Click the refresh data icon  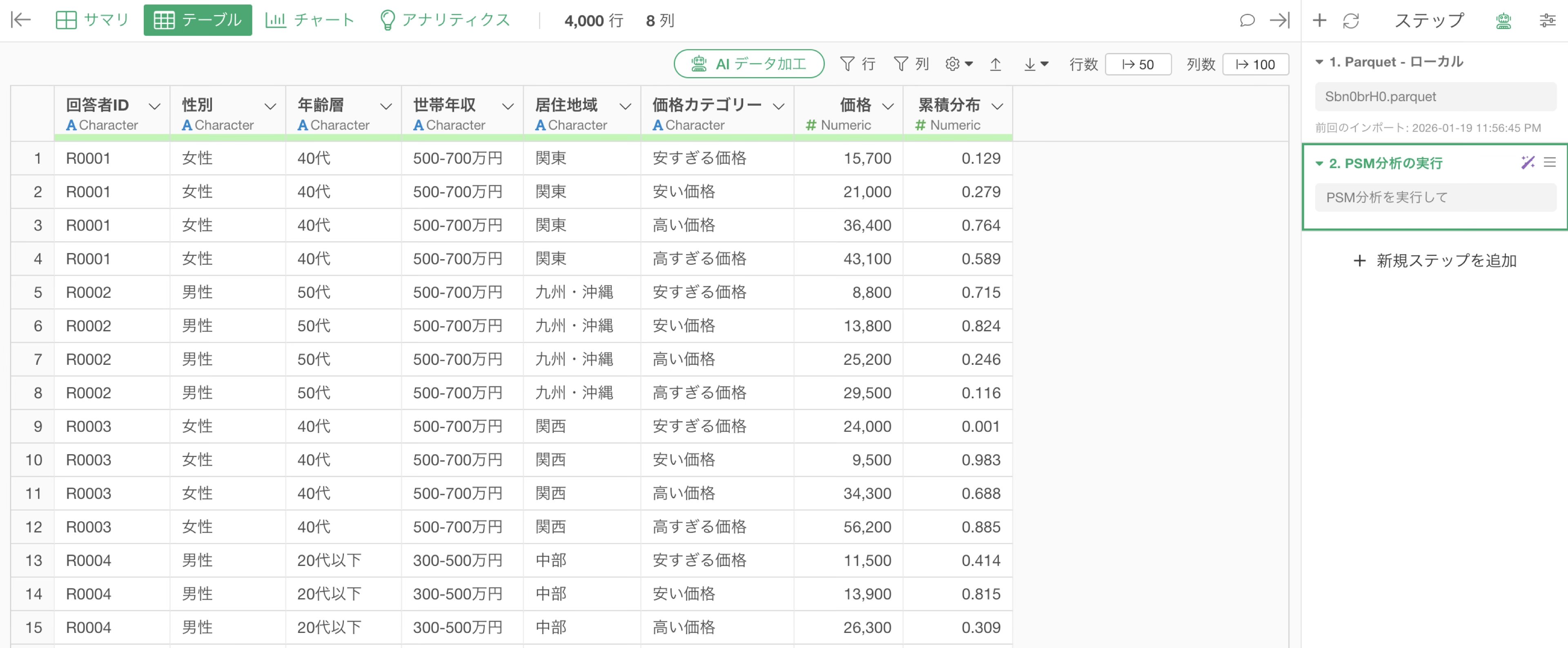tap(1351, 20)
